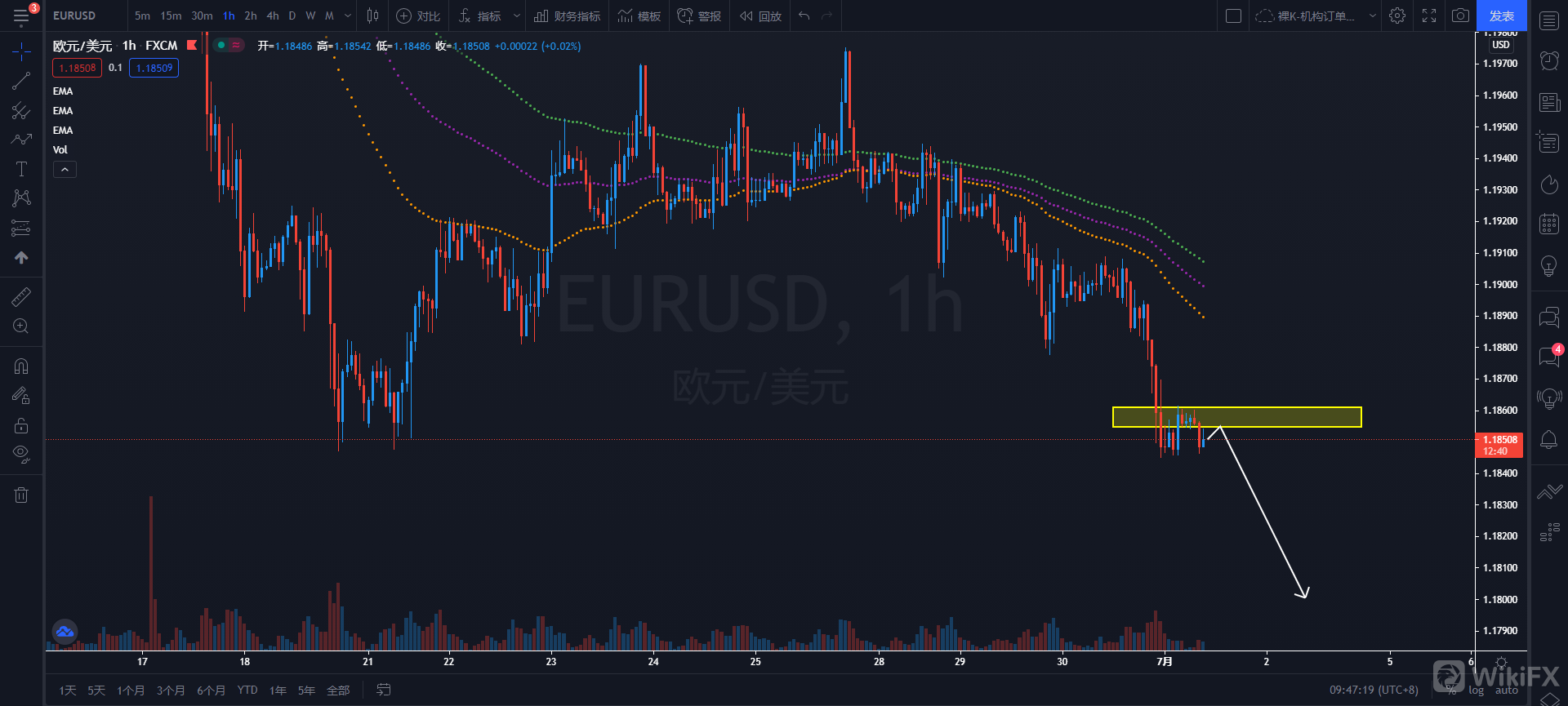Viewport: 1568px width, 706px height.
Task: Activate the ruler measure tool
Action: tap(21, 297)
